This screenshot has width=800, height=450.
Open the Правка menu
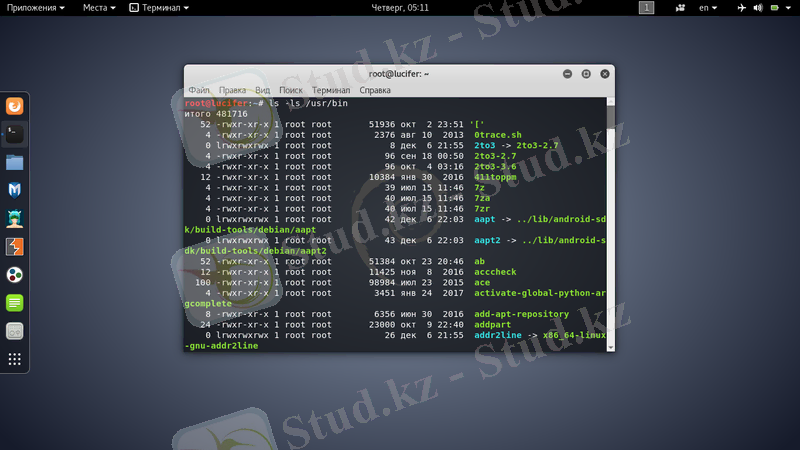[x=232, y=90]
